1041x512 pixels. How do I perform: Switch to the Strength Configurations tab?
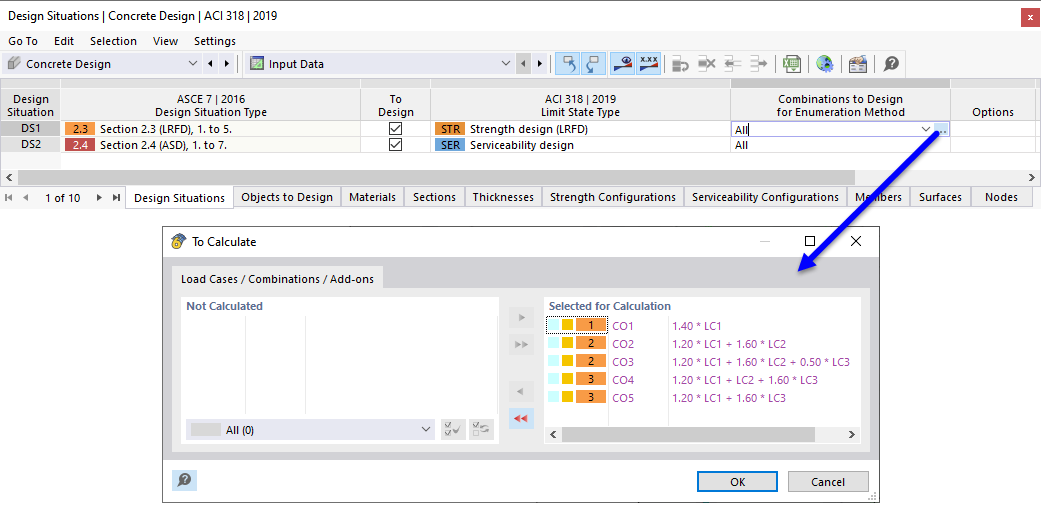pos(613,197)
